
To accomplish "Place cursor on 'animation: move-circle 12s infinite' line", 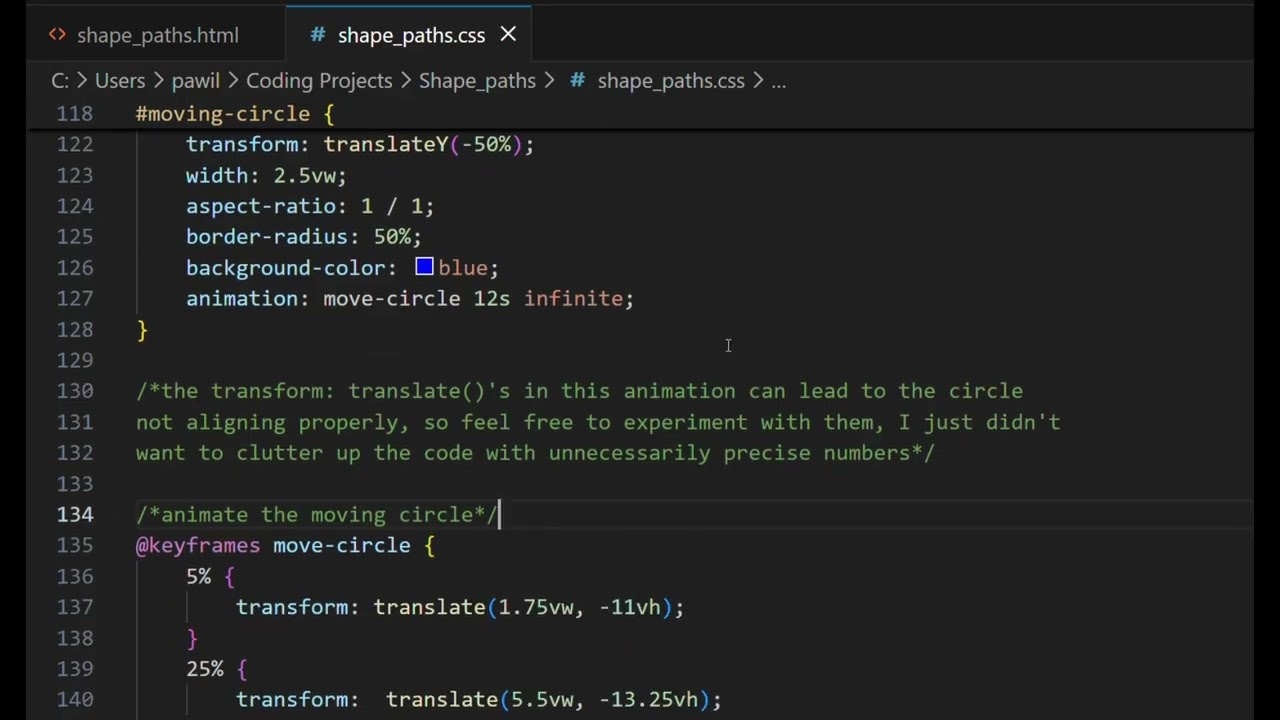I will coord(410,299).
